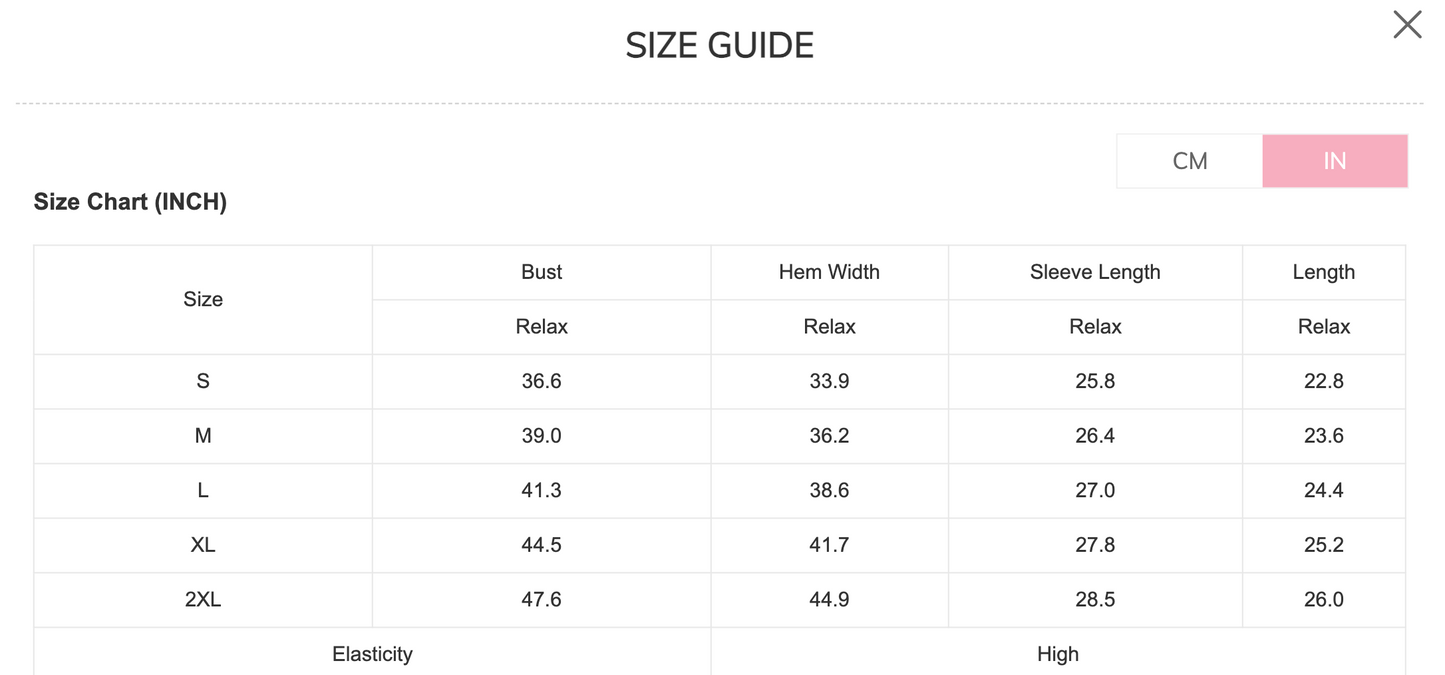1445x675 pixels.
Task: Click the Size Guide title
Action: [720, 46]
